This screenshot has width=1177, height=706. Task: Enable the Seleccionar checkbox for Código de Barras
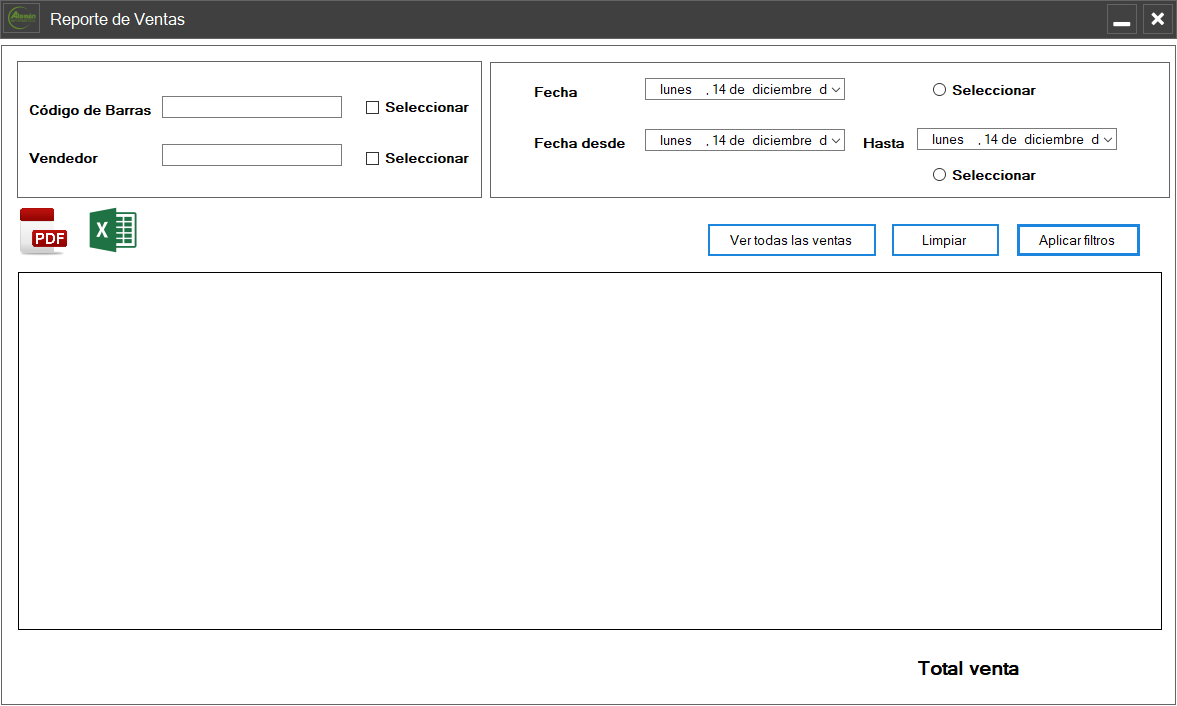tap(373, 108)
